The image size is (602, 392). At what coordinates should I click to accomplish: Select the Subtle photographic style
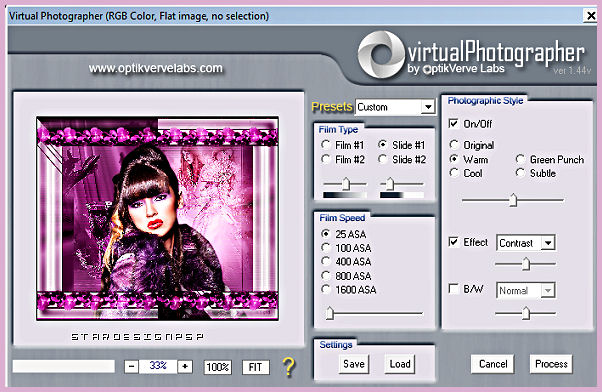[x=520, y=173]
